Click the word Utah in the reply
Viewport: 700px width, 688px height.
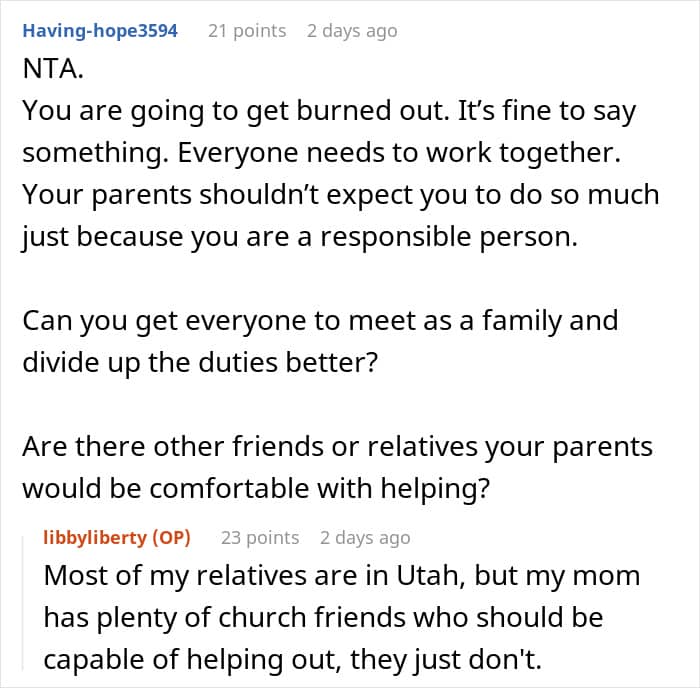416,577
